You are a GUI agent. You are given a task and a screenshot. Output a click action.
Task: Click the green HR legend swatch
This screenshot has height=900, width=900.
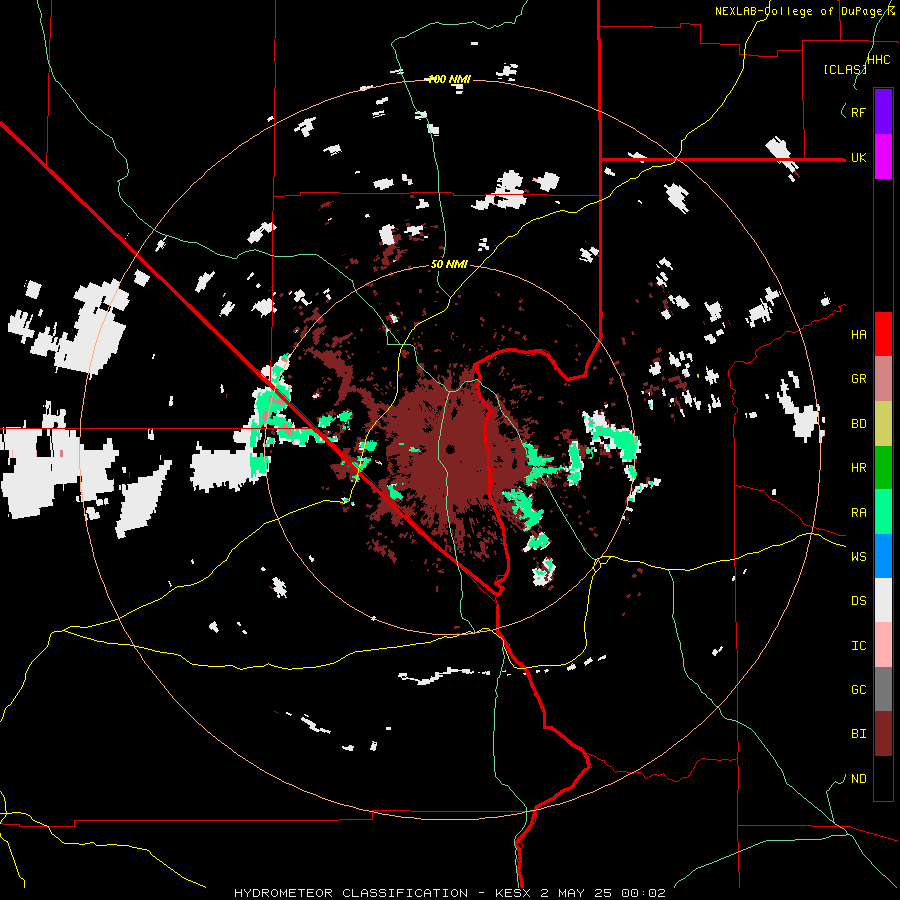883,468
